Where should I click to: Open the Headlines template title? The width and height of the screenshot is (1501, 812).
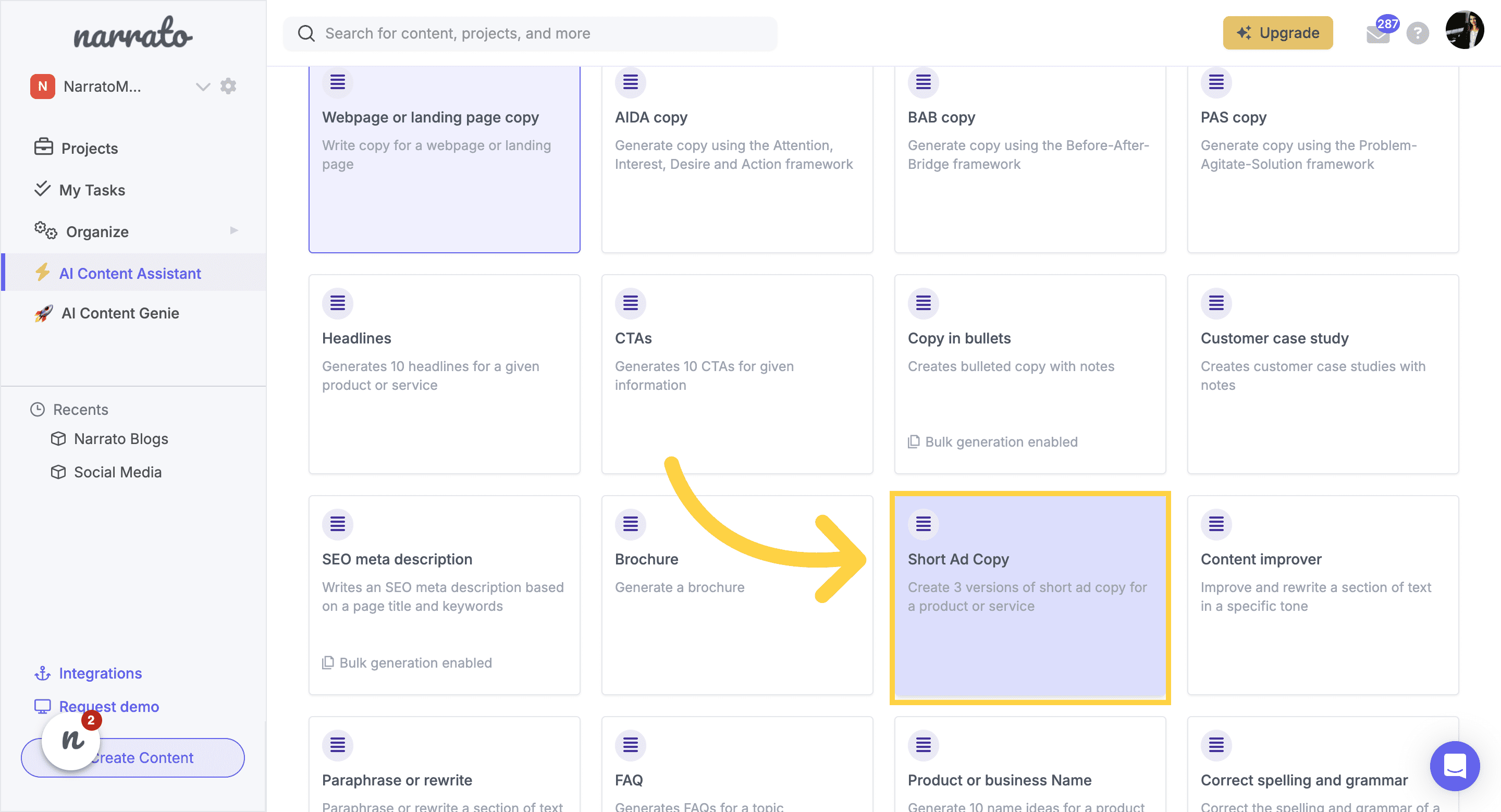(x=356, y=338)
